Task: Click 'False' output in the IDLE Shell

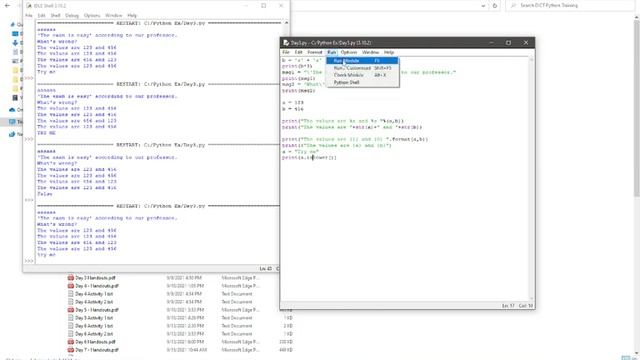Action: tap(44, 194)
